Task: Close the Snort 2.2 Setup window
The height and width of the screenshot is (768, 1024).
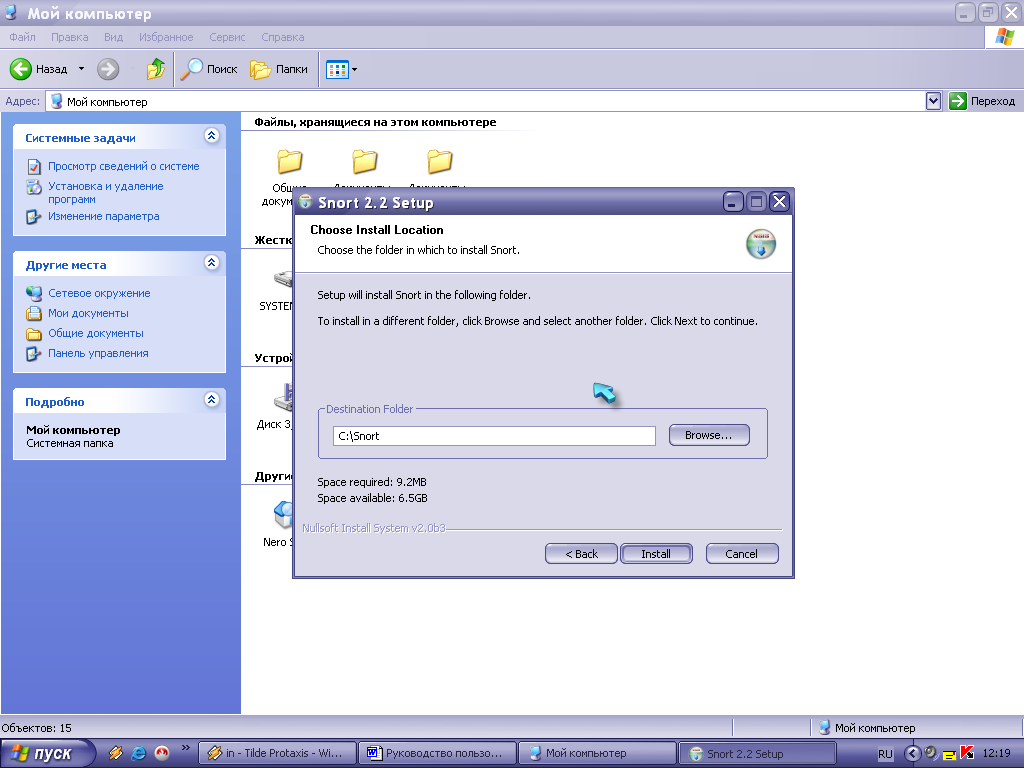Action: [779, 202]
